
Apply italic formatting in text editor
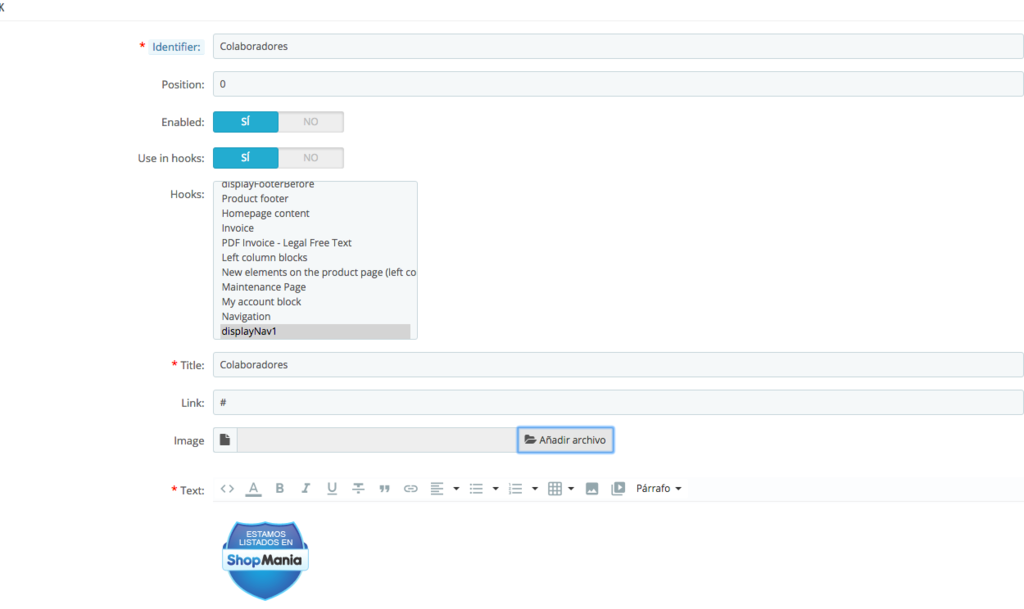pos(306,489)
